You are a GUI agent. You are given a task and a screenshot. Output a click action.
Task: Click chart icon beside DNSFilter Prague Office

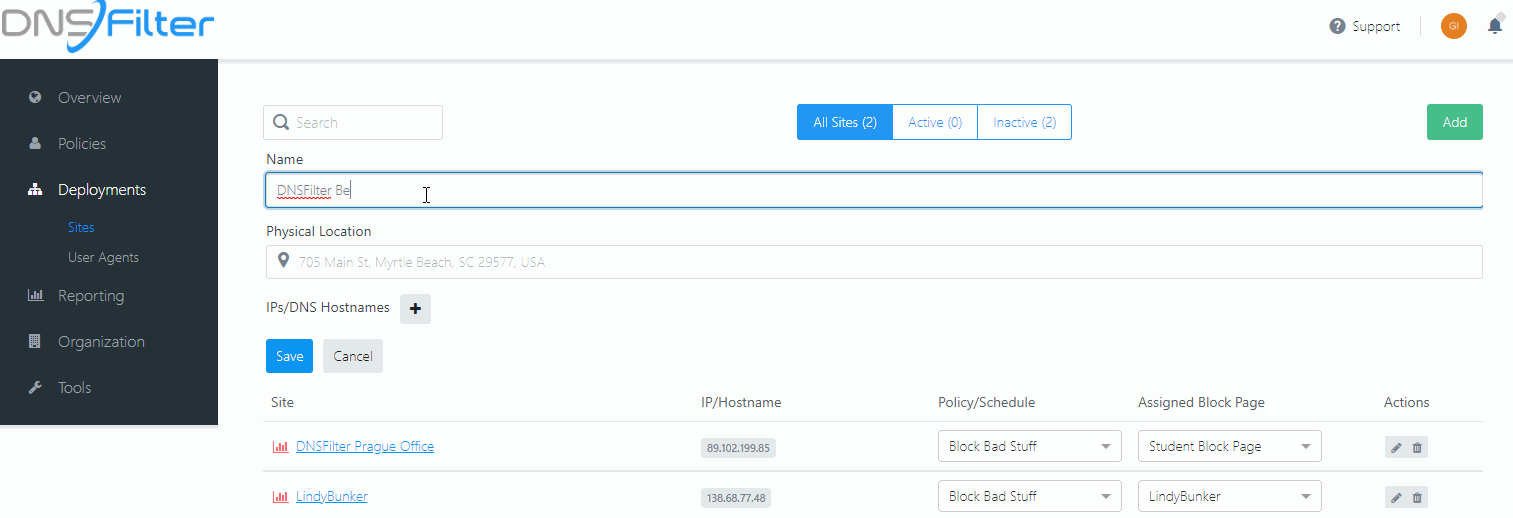(x=280, y=447)
